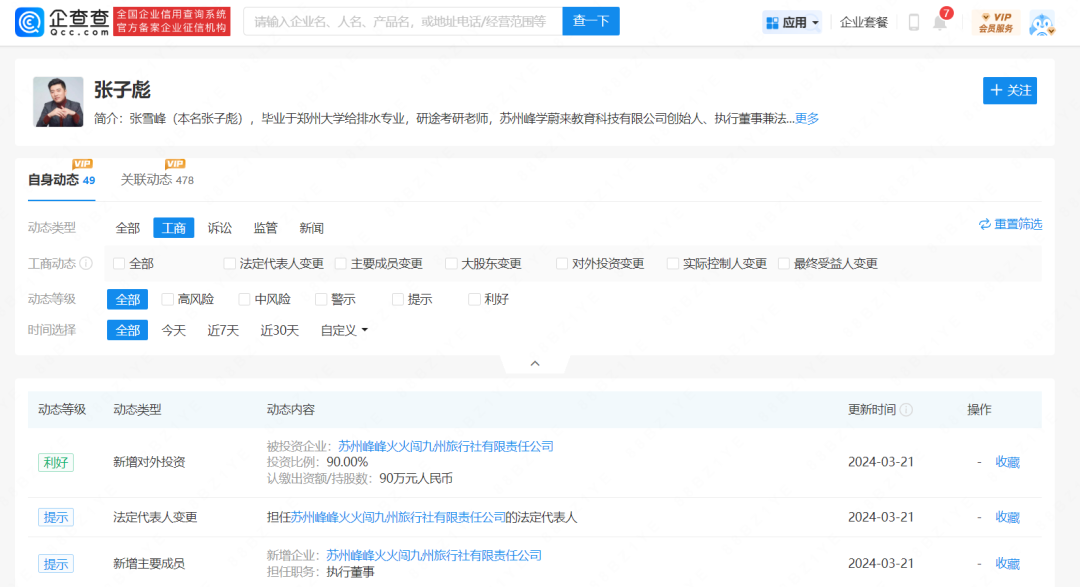Click the info icon on 更新时间 column
Viewport: 1080px width, 587px height.
click(906, 410)
